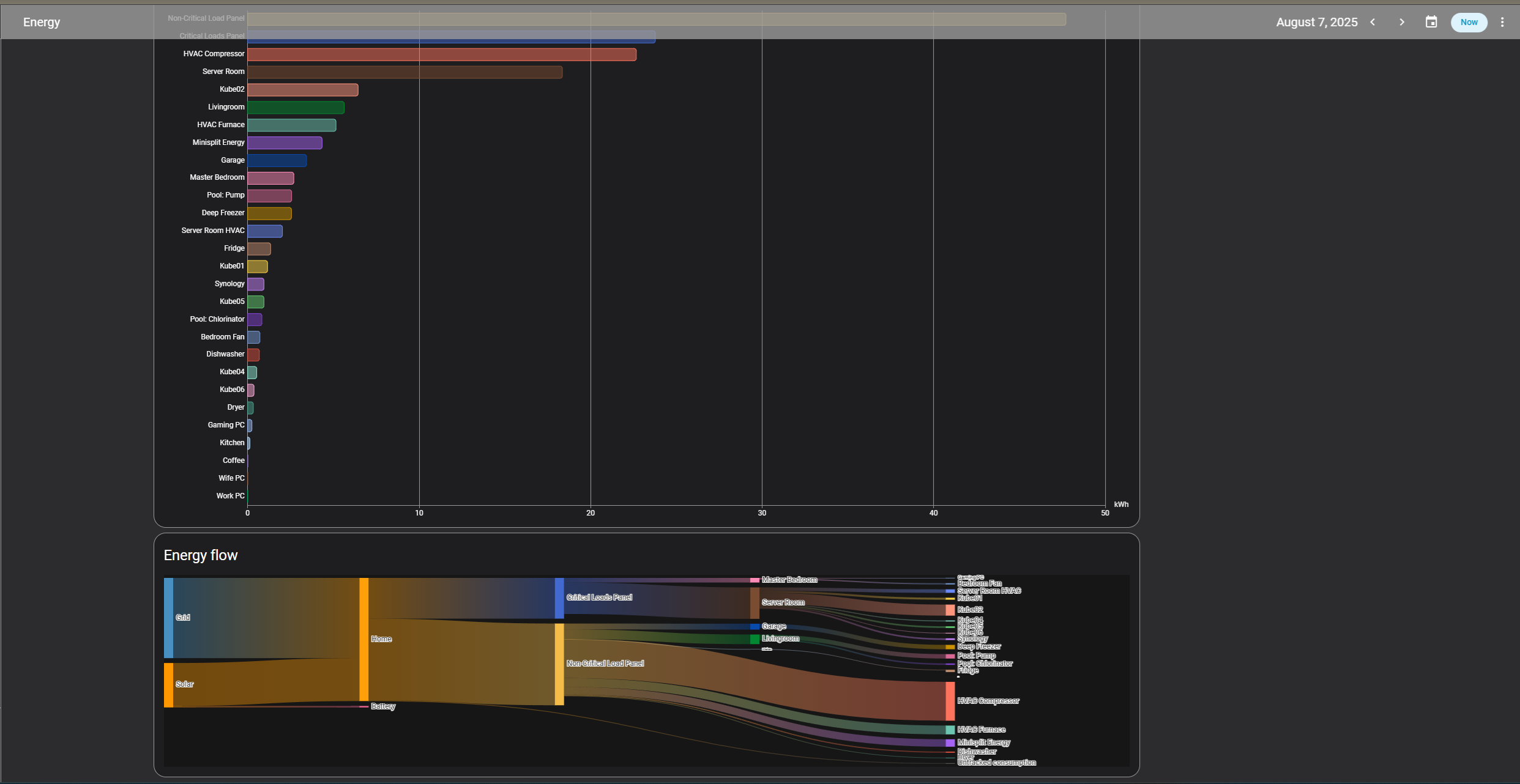Open the three-dot overflow menu

[x=1502, y=22]
